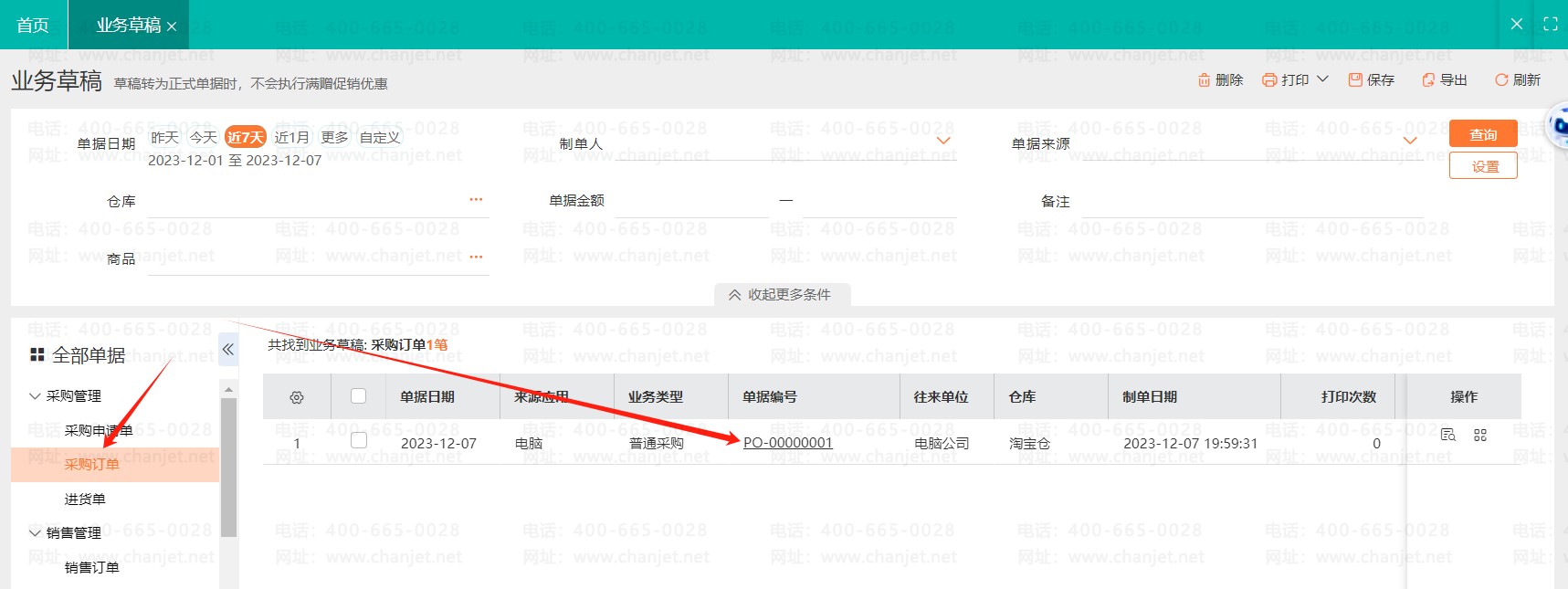Open order link PO-00000001
The image size is (1568, 589).
click(x=787, y=443)
